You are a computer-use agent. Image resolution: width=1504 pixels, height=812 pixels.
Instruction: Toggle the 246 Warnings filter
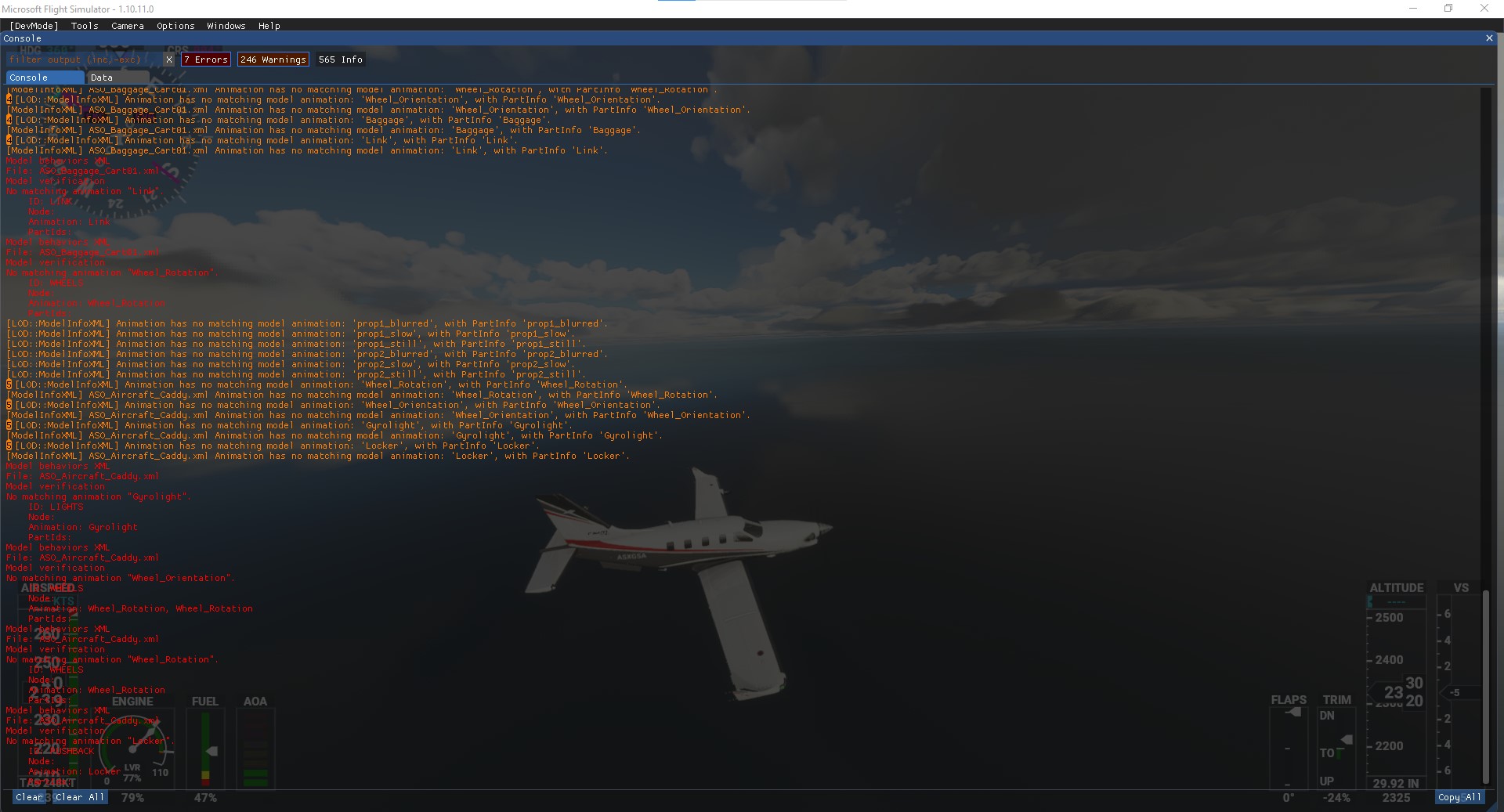click(x=273, y=60)
